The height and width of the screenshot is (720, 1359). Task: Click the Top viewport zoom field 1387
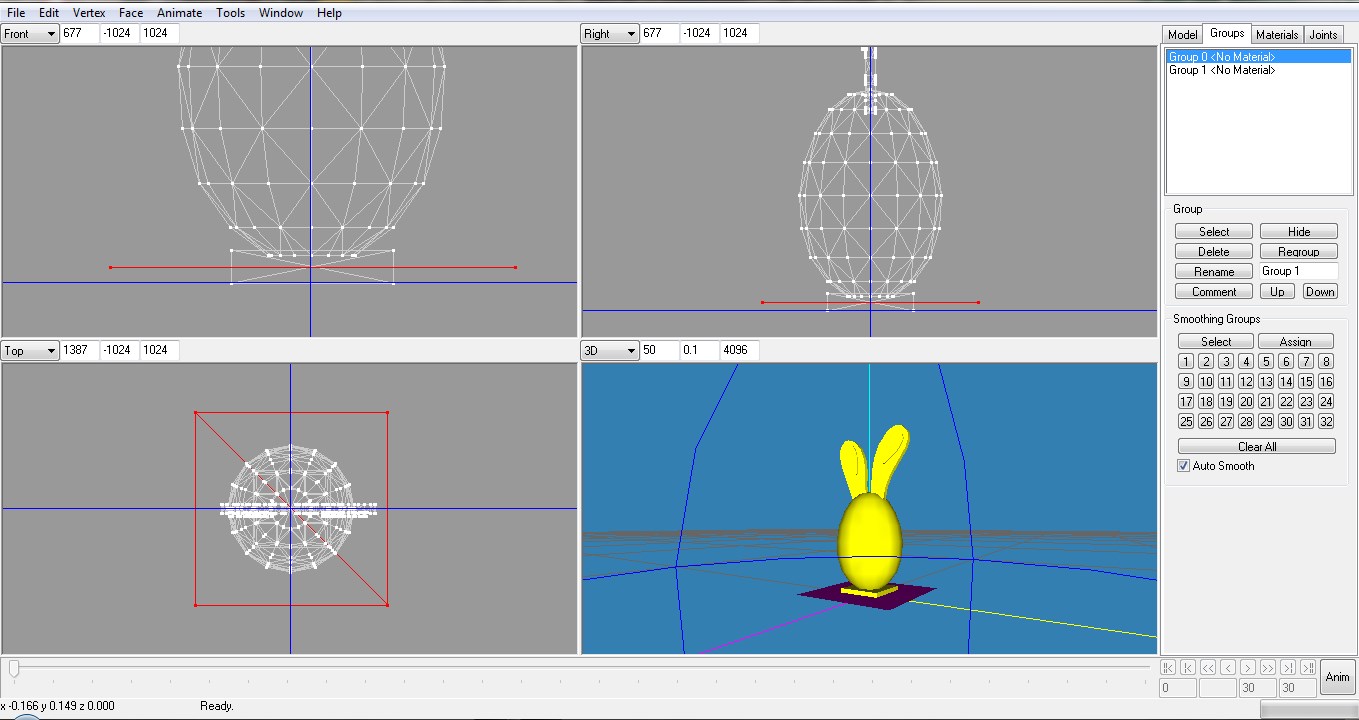pyautogui.click(x=79, y=350)
